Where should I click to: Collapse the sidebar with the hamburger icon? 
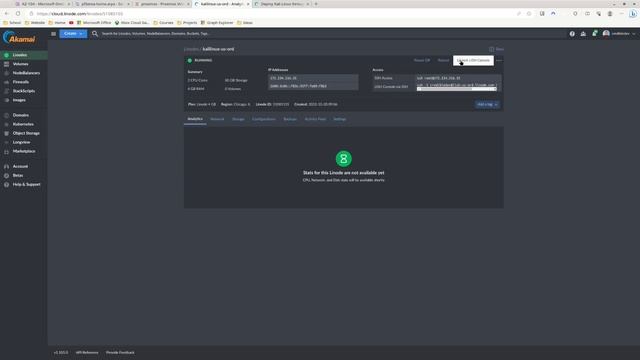point(53,33)
